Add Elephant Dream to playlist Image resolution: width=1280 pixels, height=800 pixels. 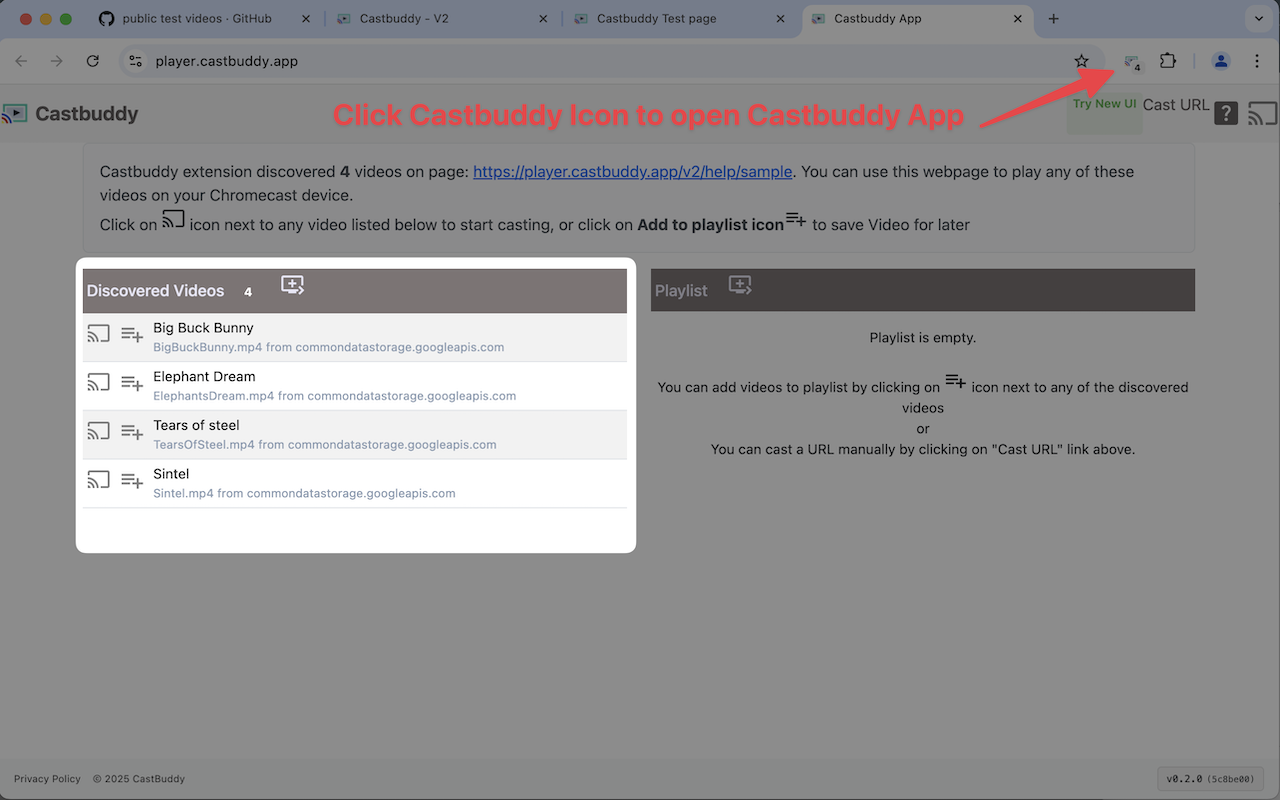click(132, 382)
